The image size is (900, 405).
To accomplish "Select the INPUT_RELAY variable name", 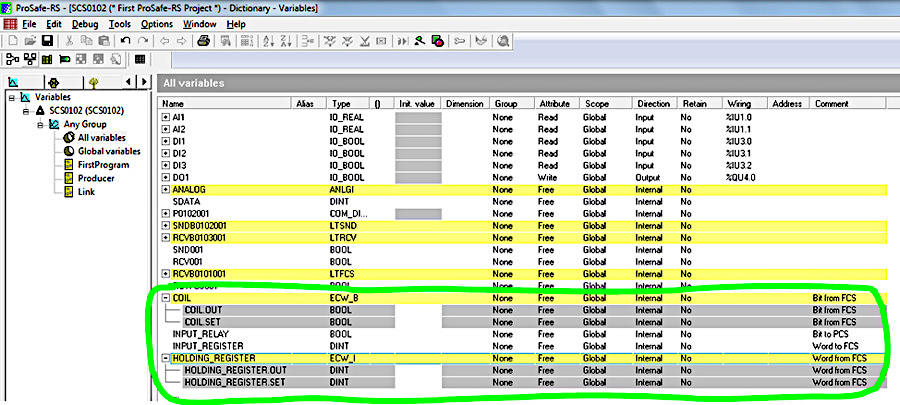I will tap(201, 334).
